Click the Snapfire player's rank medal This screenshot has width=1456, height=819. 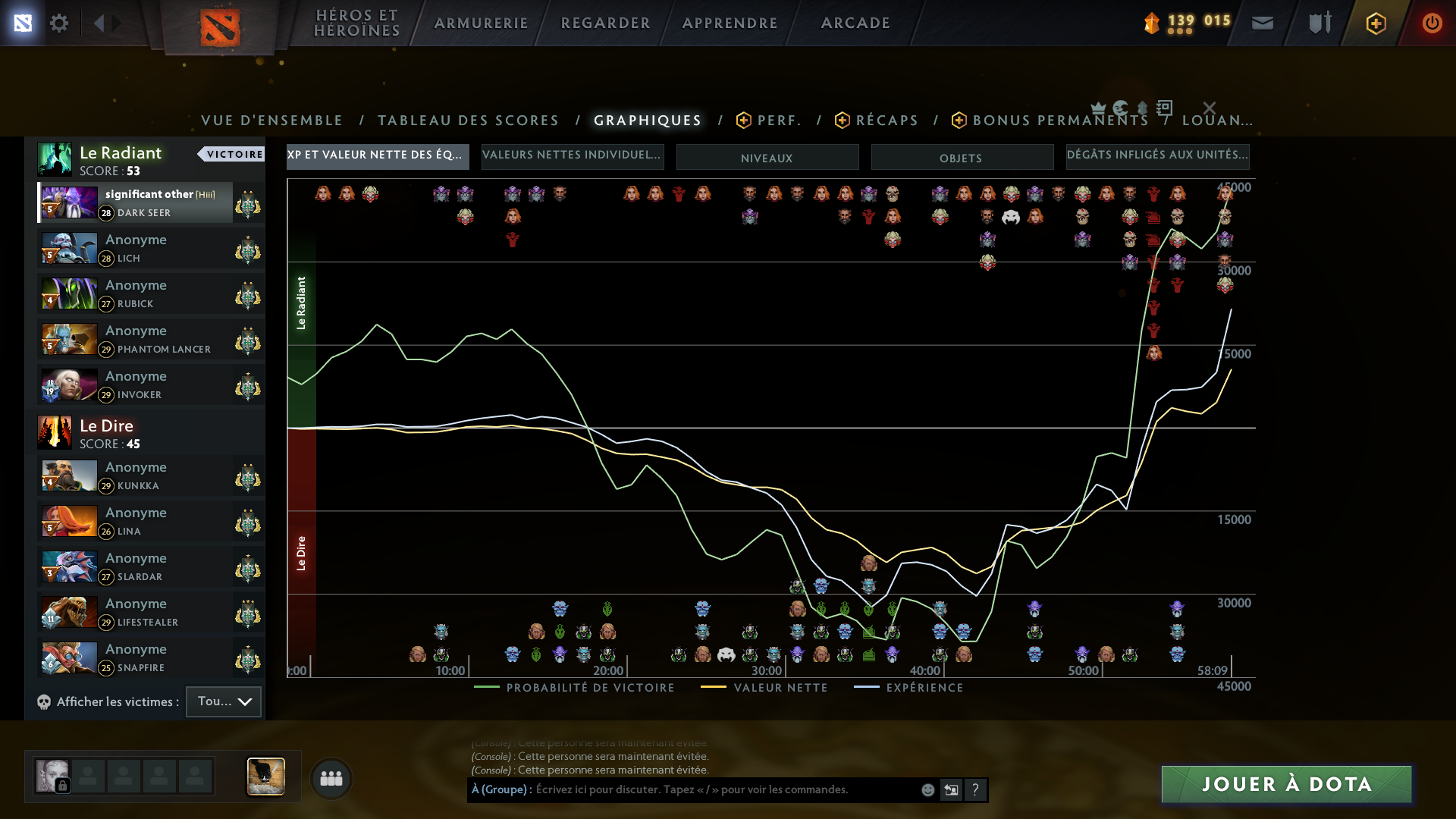pos(248,660)
